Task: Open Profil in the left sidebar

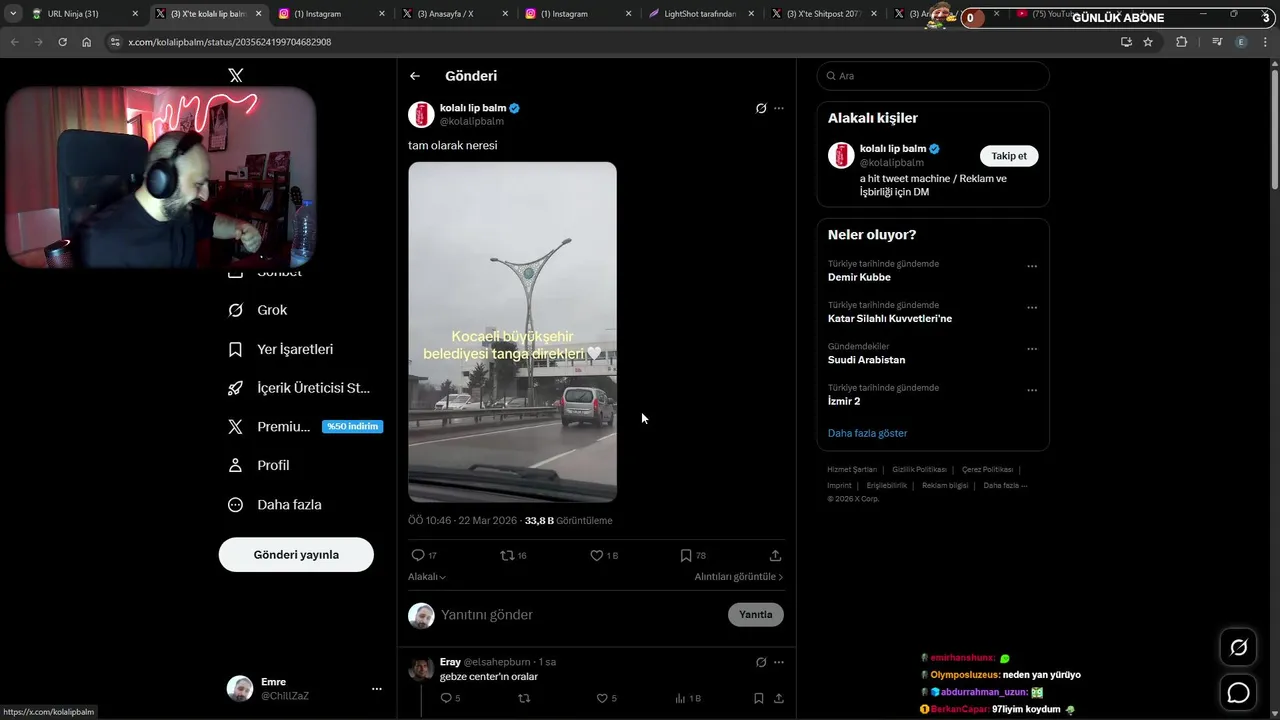Action: point(258,466)
